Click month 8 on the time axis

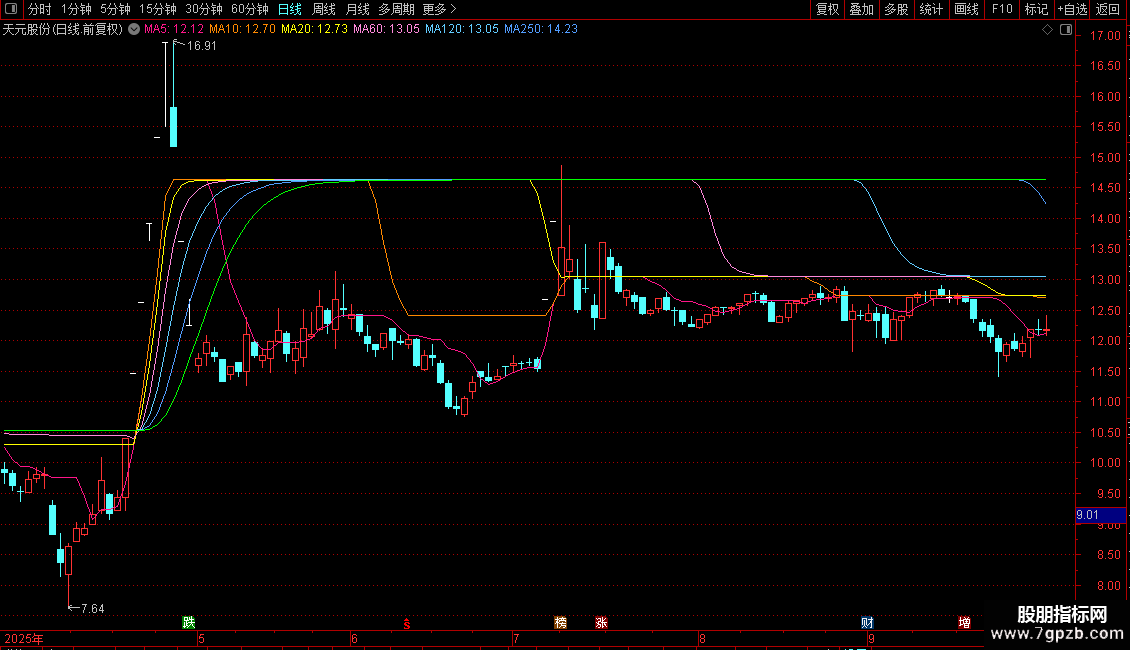coord(702,638)
